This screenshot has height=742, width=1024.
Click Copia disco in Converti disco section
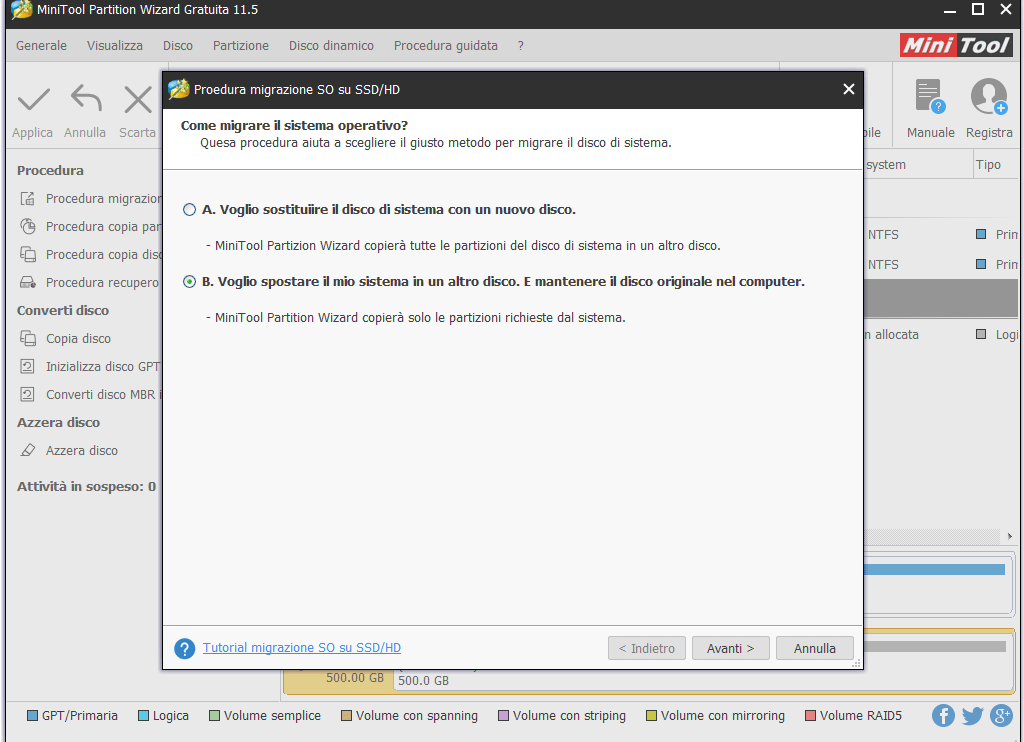click(78, 339)
